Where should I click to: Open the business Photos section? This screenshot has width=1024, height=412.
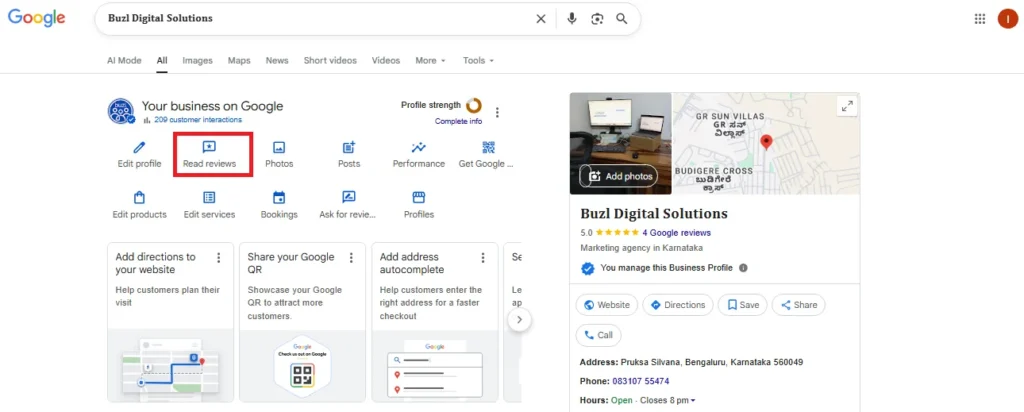[279, 155]
